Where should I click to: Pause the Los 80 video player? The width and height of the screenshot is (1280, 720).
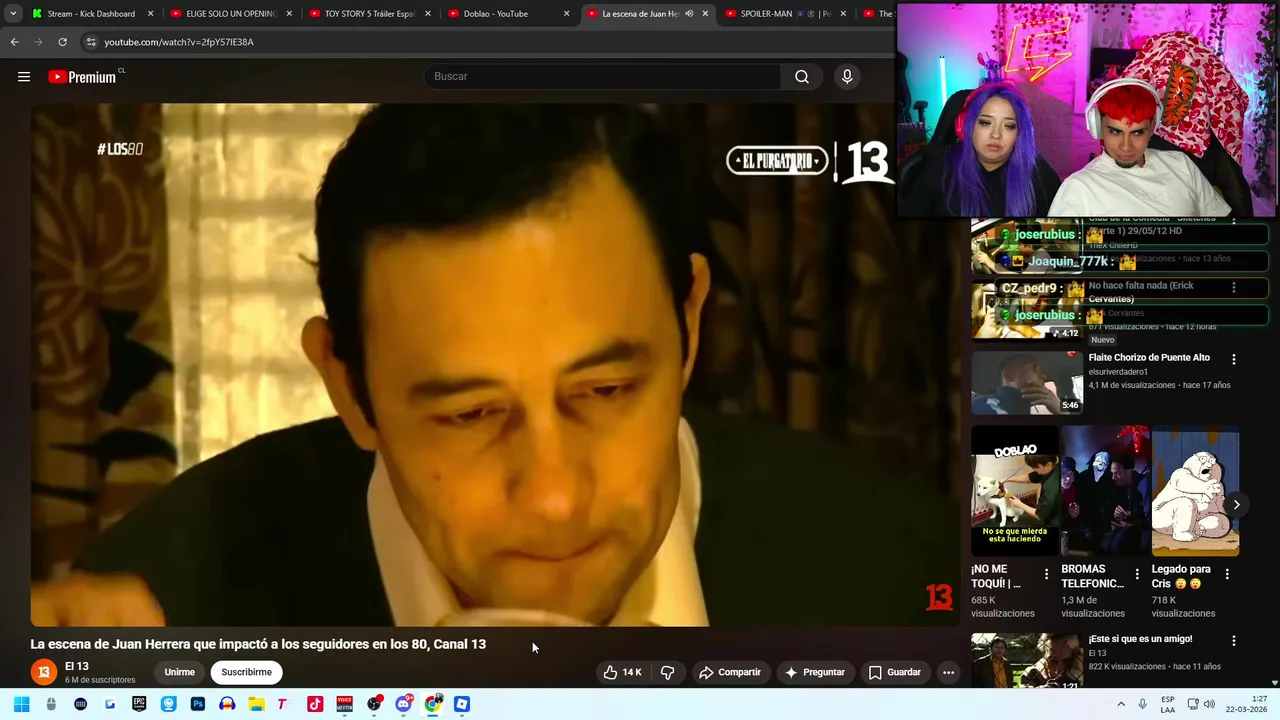click(x=495, y=364)
